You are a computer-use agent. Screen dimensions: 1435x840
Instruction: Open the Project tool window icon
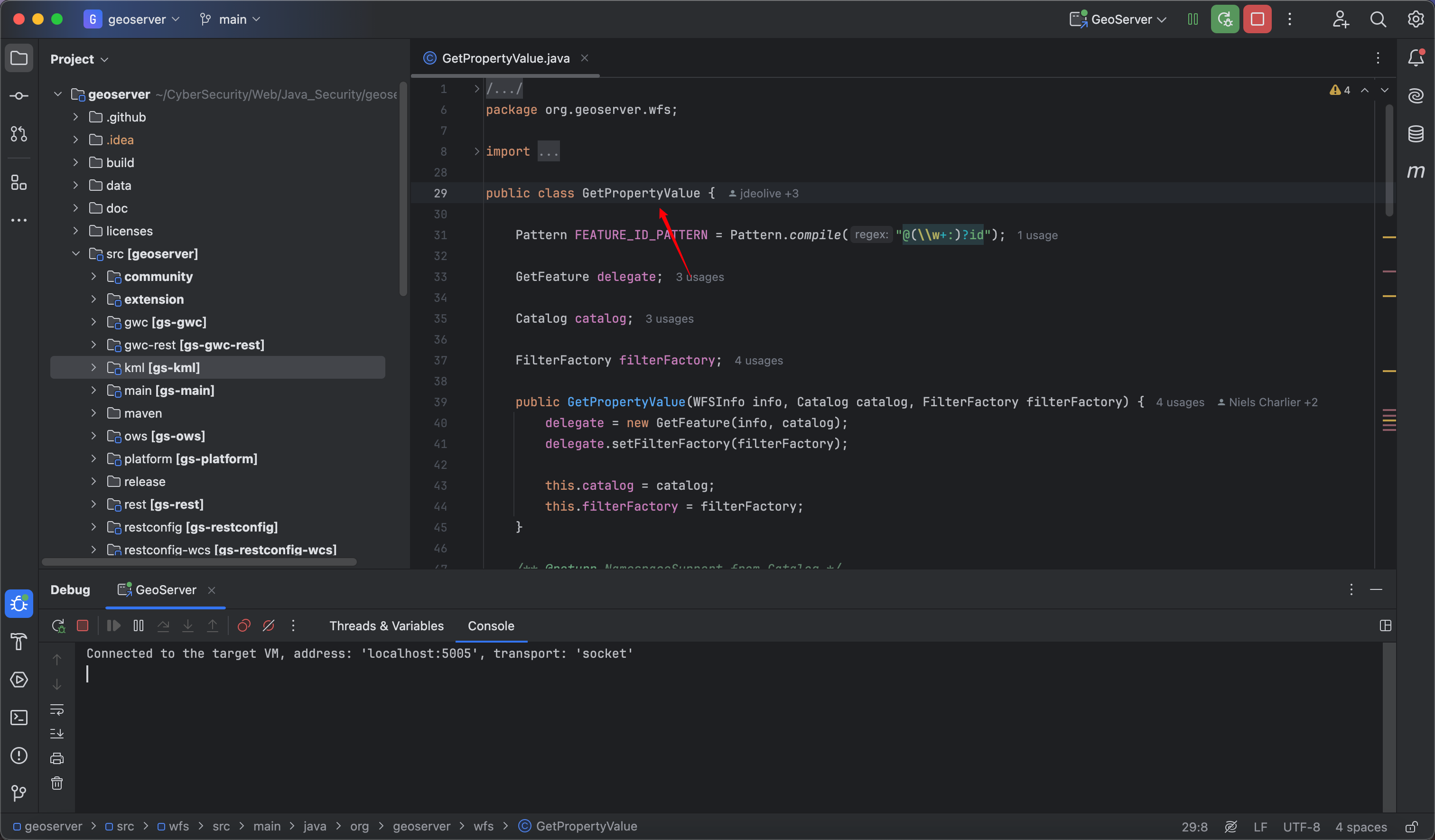point(19,59)
